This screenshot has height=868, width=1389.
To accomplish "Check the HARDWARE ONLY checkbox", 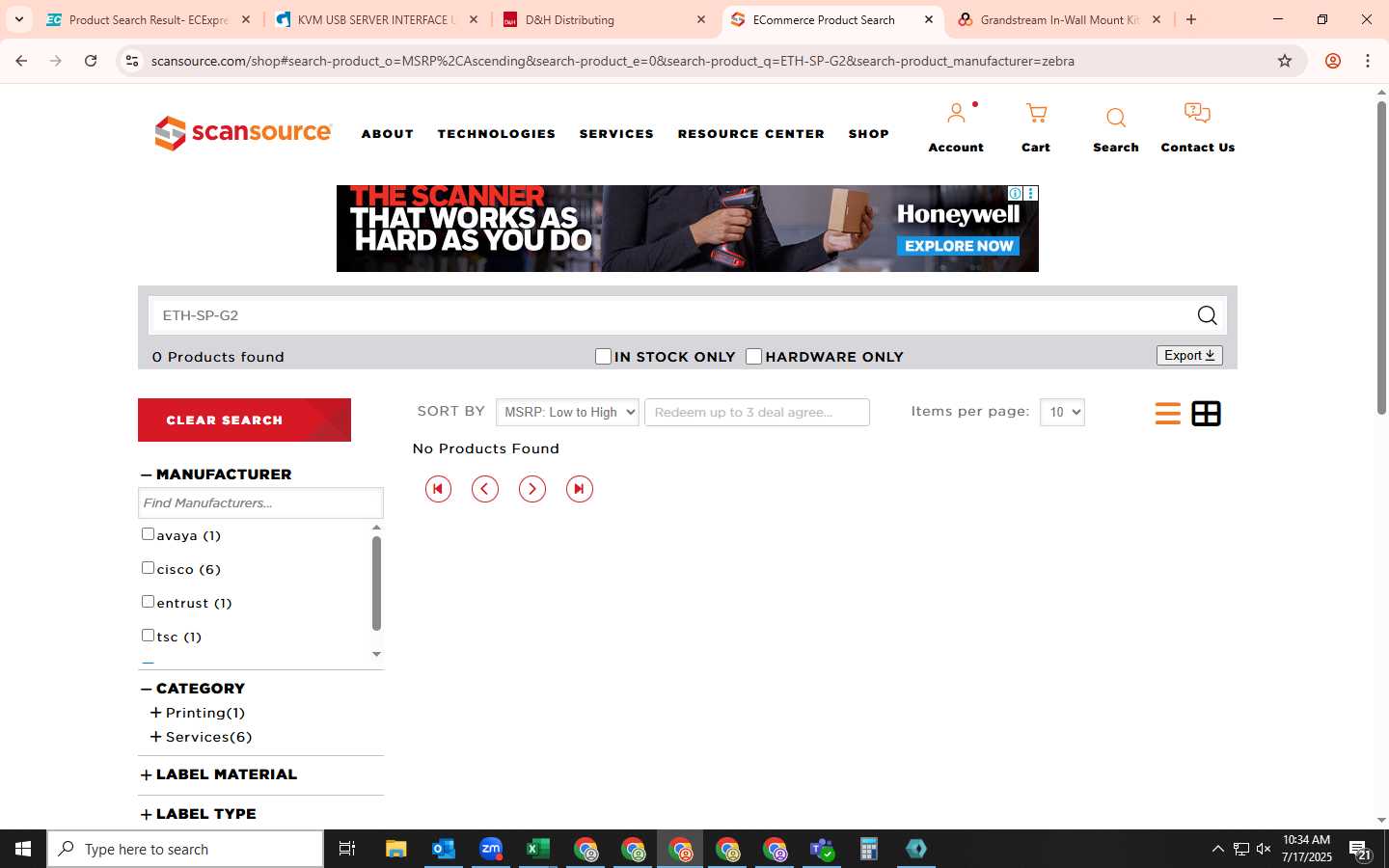I will pos(754,357).
